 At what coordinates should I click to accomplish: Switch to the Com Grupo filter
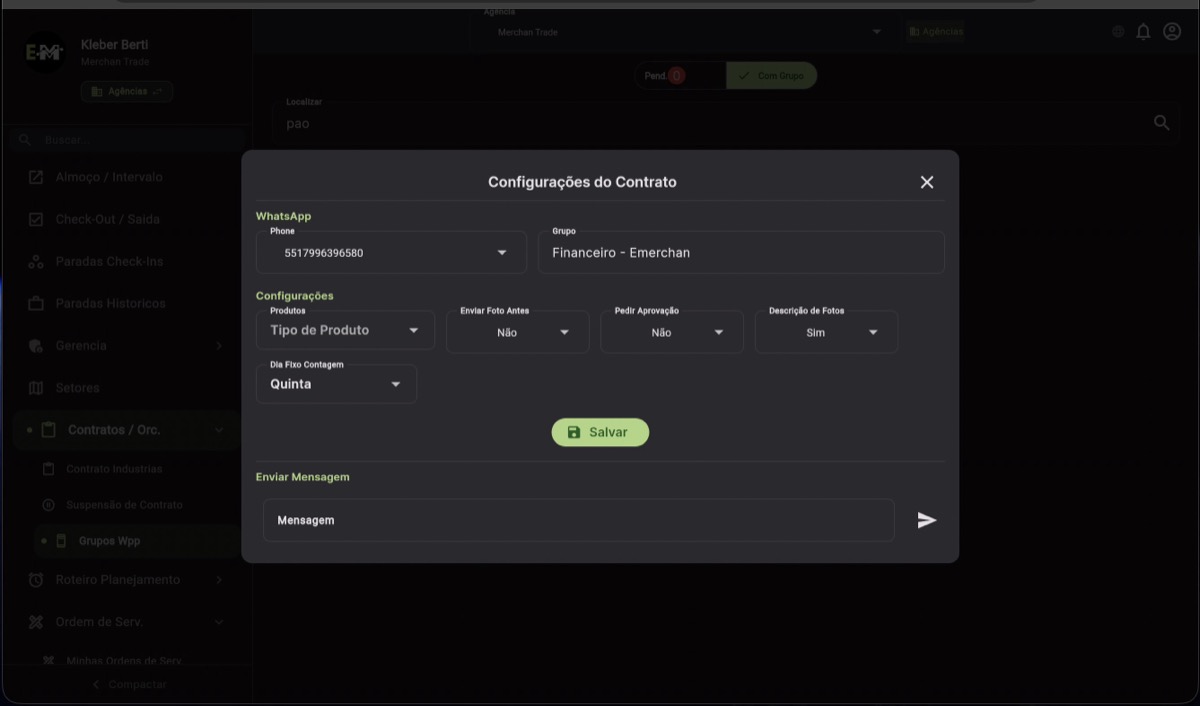pos(770,75)
